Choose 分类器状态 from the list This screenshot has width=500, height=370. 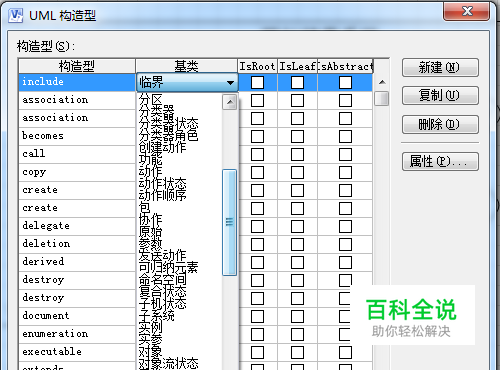click(168, 124)
